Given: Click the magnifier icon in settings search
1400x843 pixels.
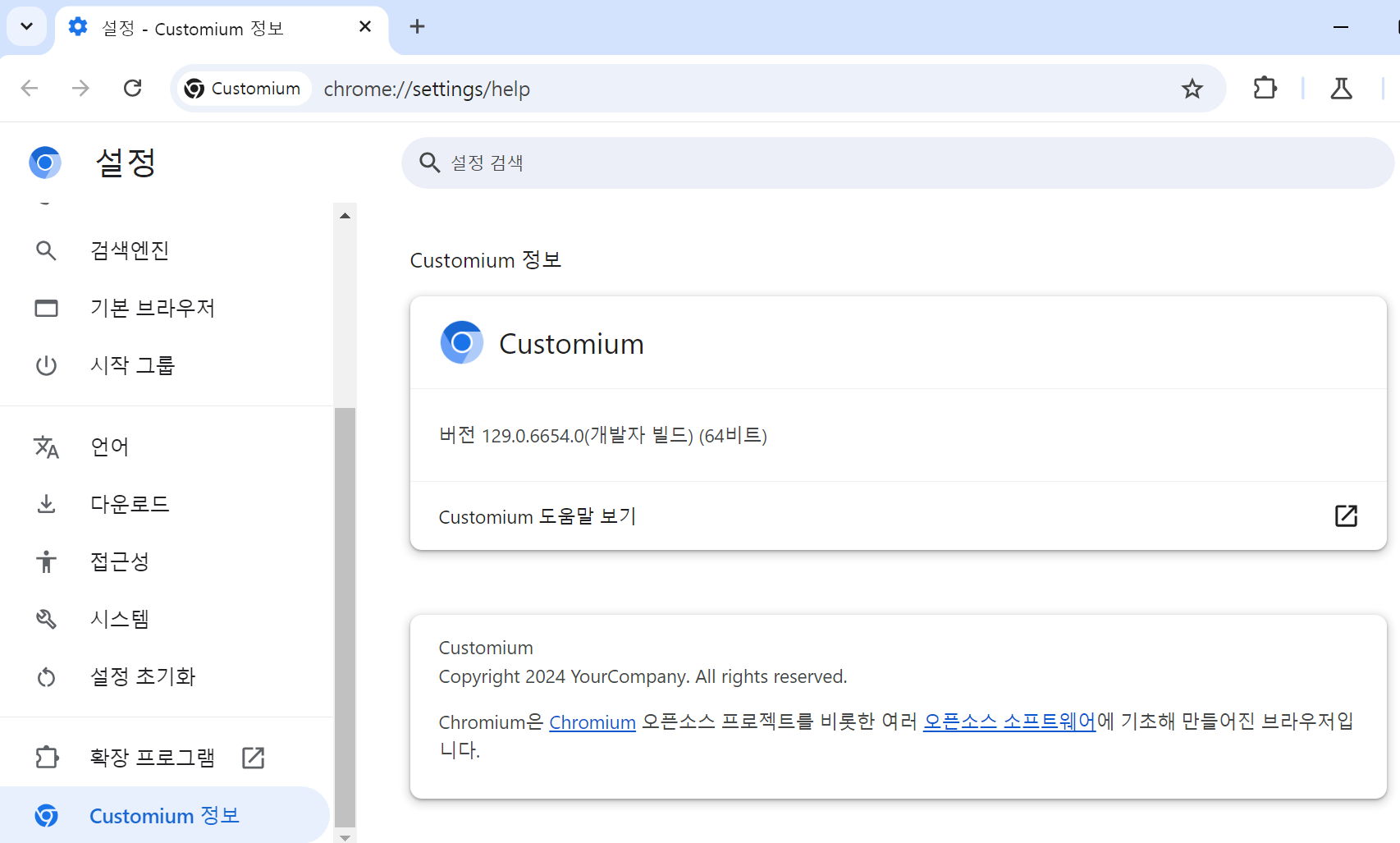Looking at the screenshot, I should 430,163.
